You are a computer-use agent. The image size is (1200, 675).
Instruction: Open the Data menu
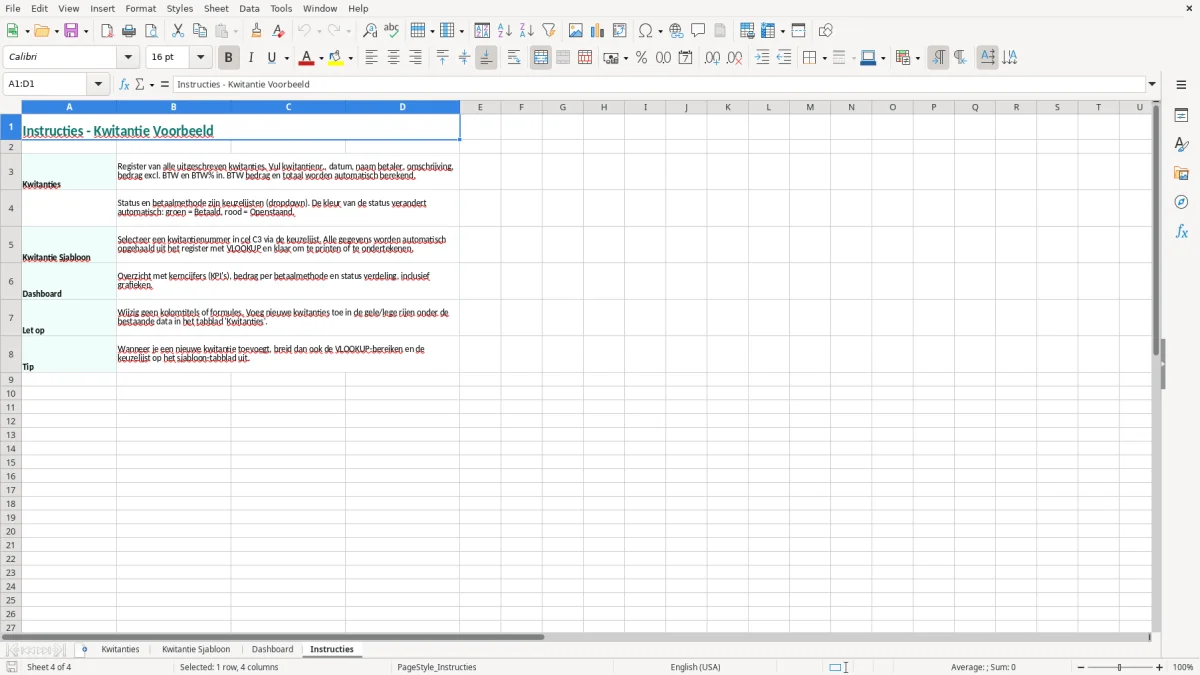pyautogui.click(x=249, y=8)
